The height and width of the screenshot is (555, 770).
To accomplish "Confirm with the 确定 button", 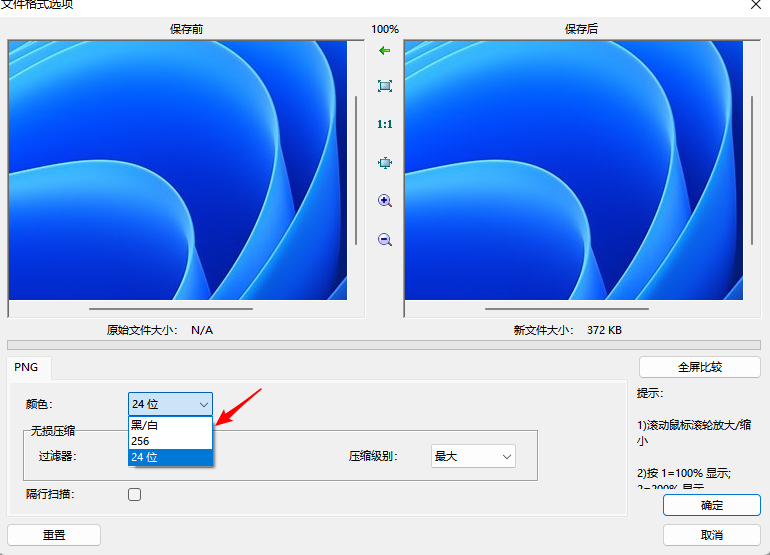I will [x=712, y=505].
